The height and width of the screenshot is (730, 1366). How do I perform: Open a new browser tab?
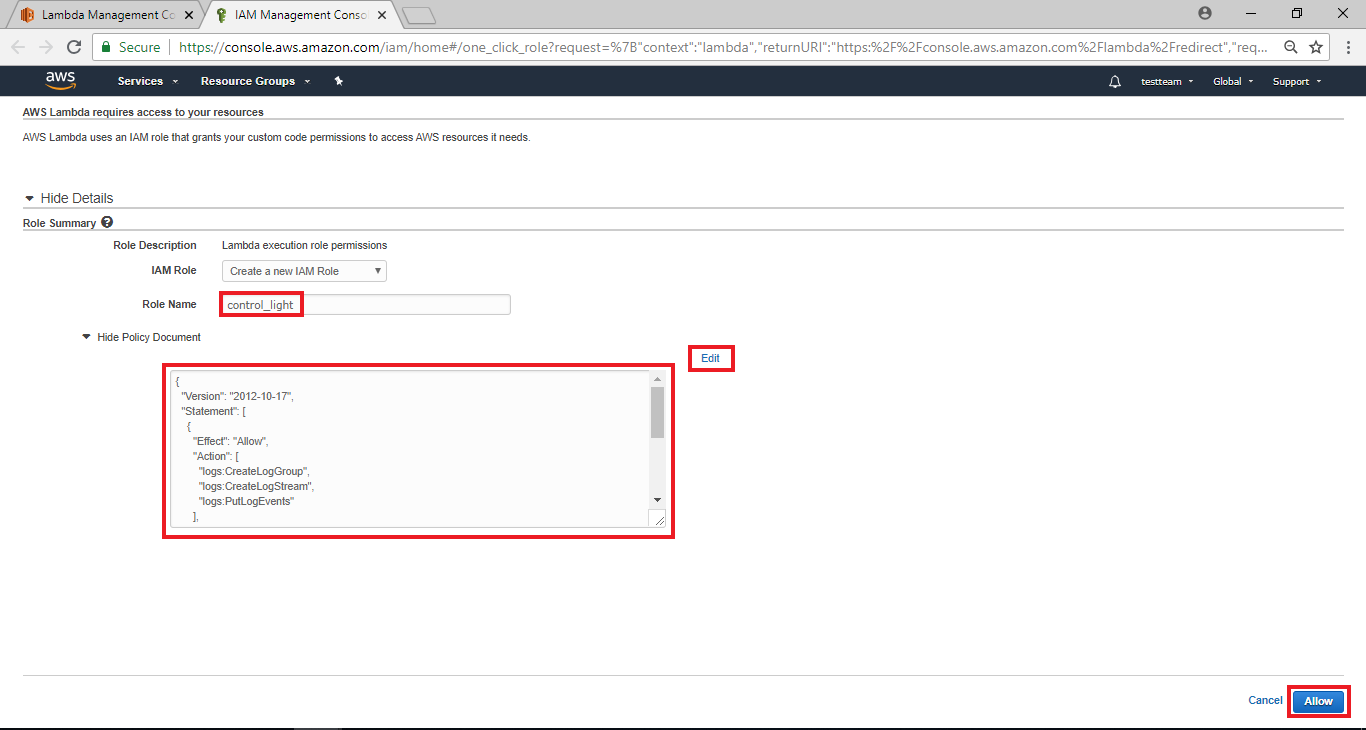tap(419, 15)
